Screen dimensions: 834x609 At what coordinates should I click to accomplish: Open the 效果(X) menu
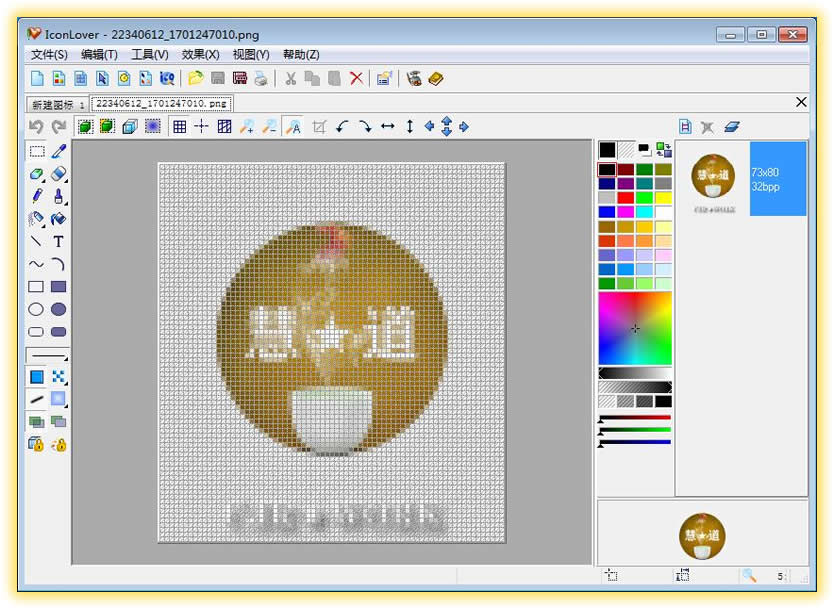(200, 54)
